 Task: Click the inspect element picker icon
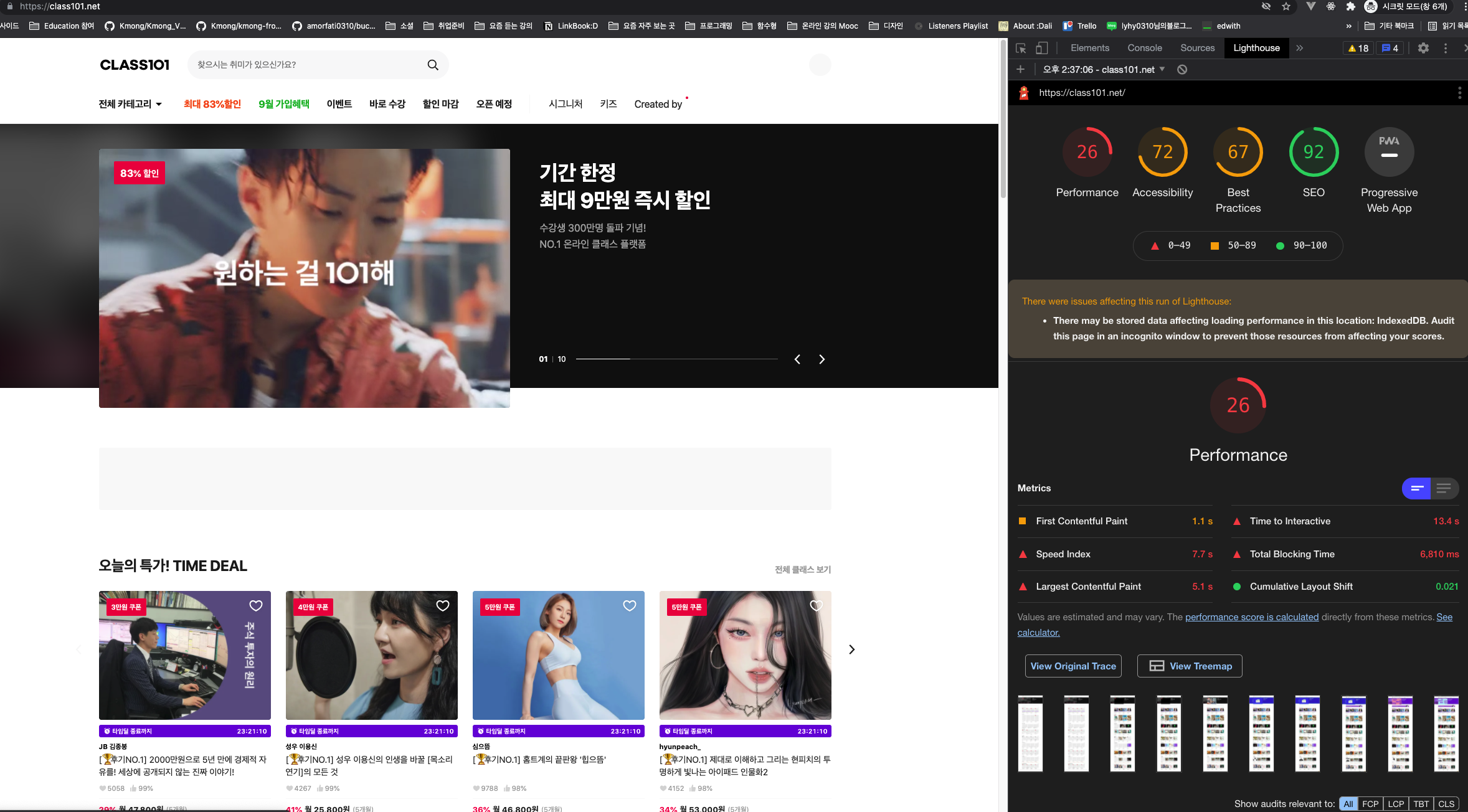(x=1021, y=48)
